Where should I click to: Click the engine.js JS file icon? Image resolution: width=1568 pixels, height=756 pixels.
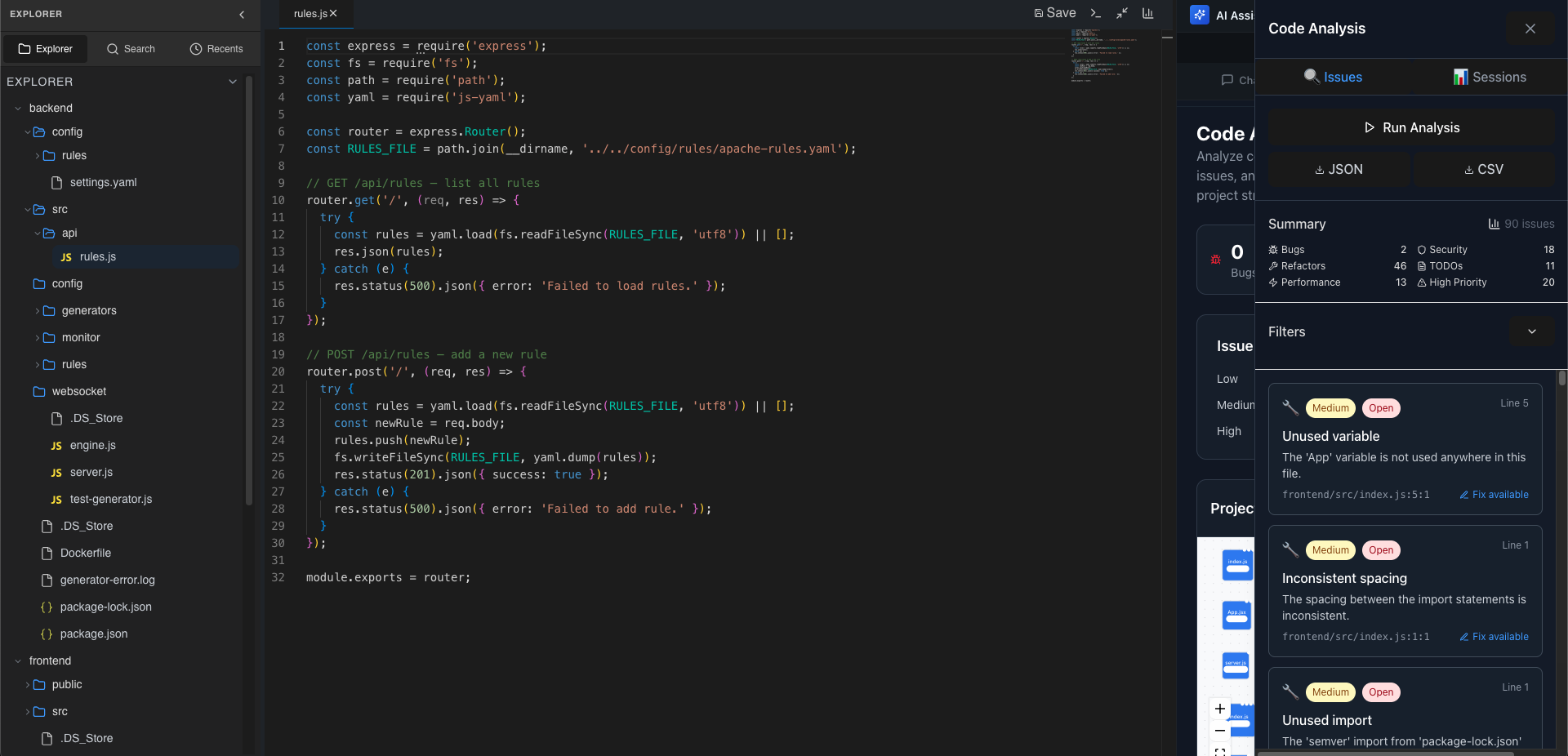[x=56, y=446]
